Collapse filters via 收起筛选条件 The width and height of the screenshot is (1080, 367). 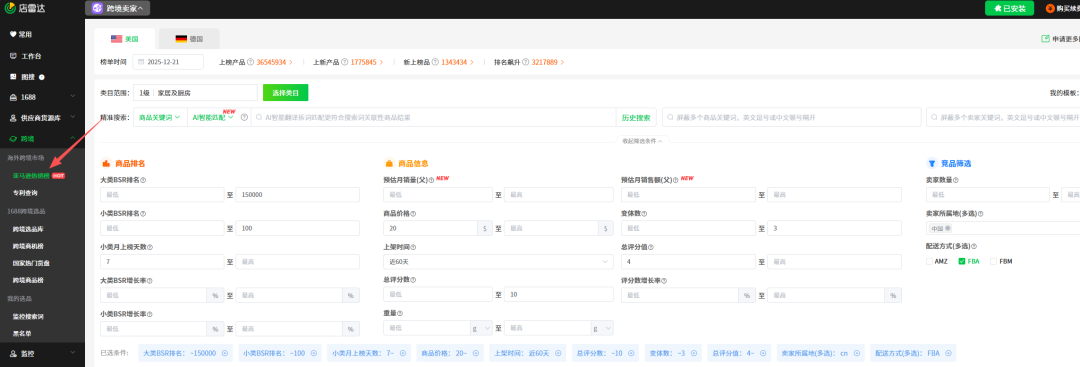(642, 140)
